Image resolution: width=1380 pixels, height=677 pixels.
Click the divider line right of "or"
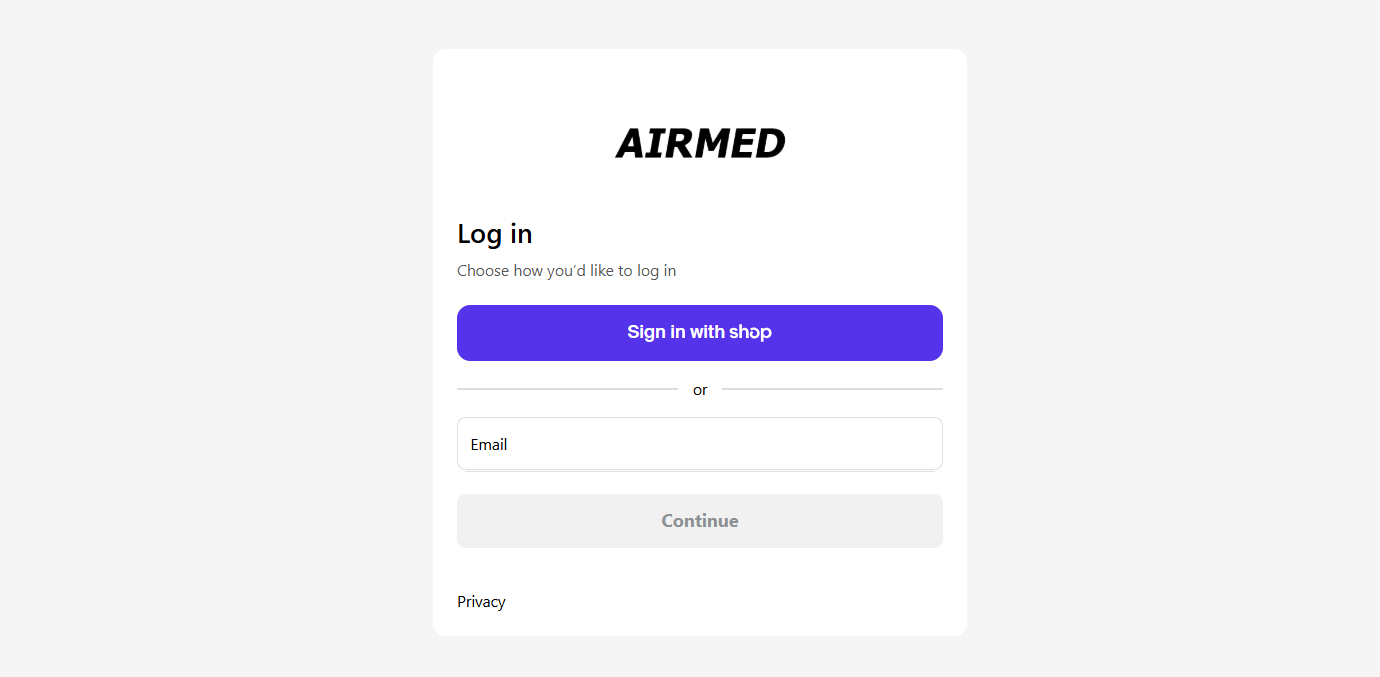pyautogui.click(x=832, y=389)
